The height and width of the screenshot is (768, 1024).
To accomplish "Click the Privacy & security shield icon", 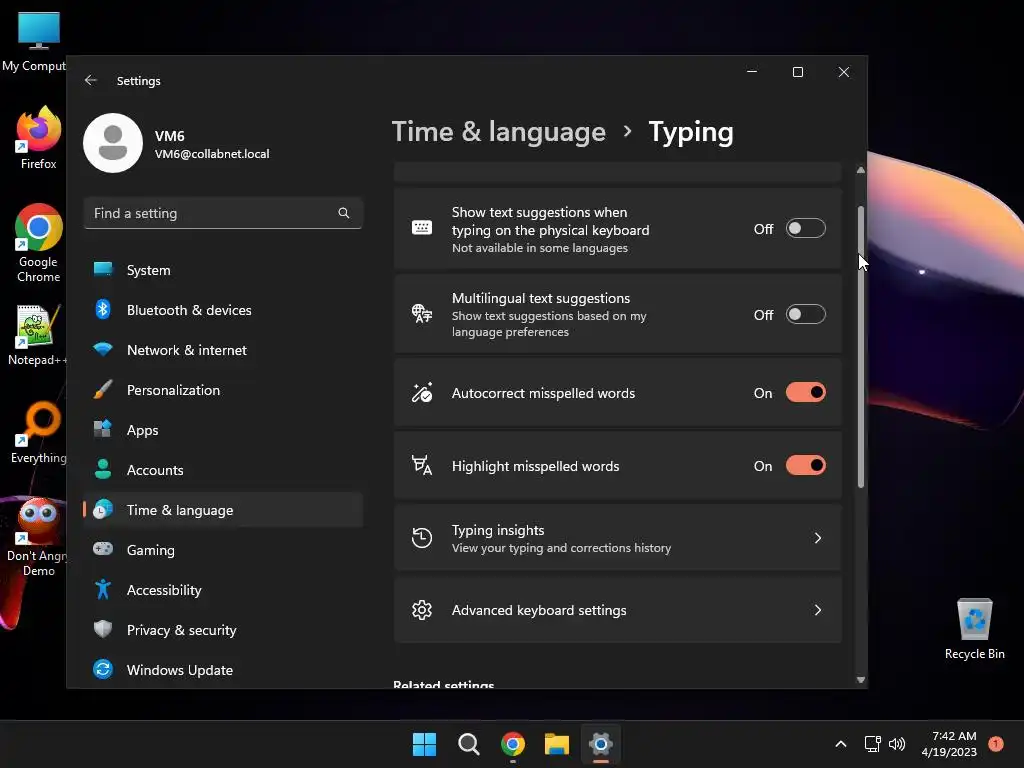I will point(103,629).
